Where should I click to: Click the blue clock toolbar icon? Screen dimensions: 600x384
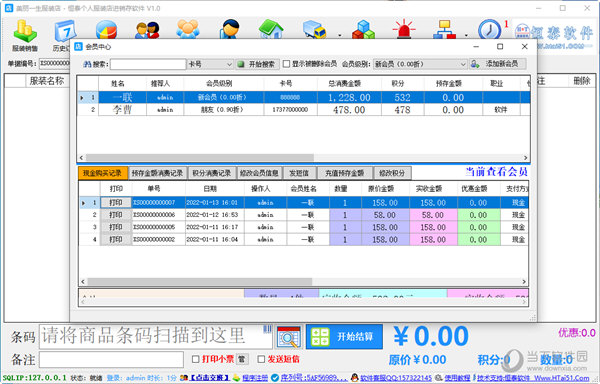click(x=489, y=29)
